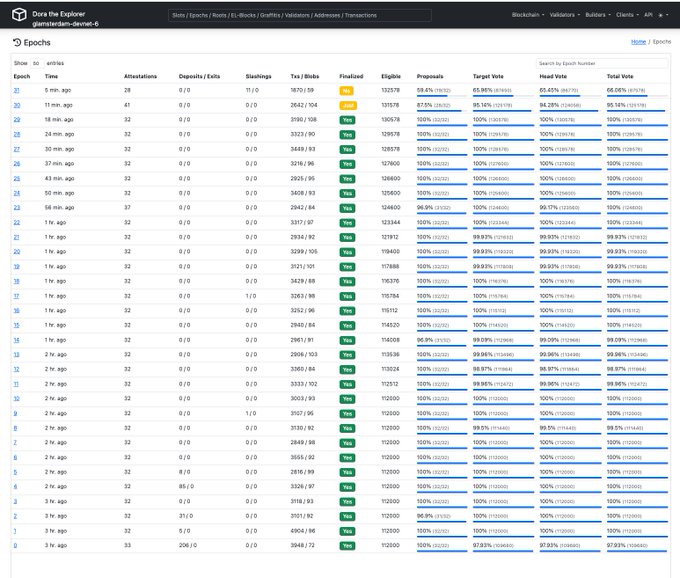This screenshot has width=680, height=578.
Task: Open epoch 30 link
Action: (x=17, y=105)
